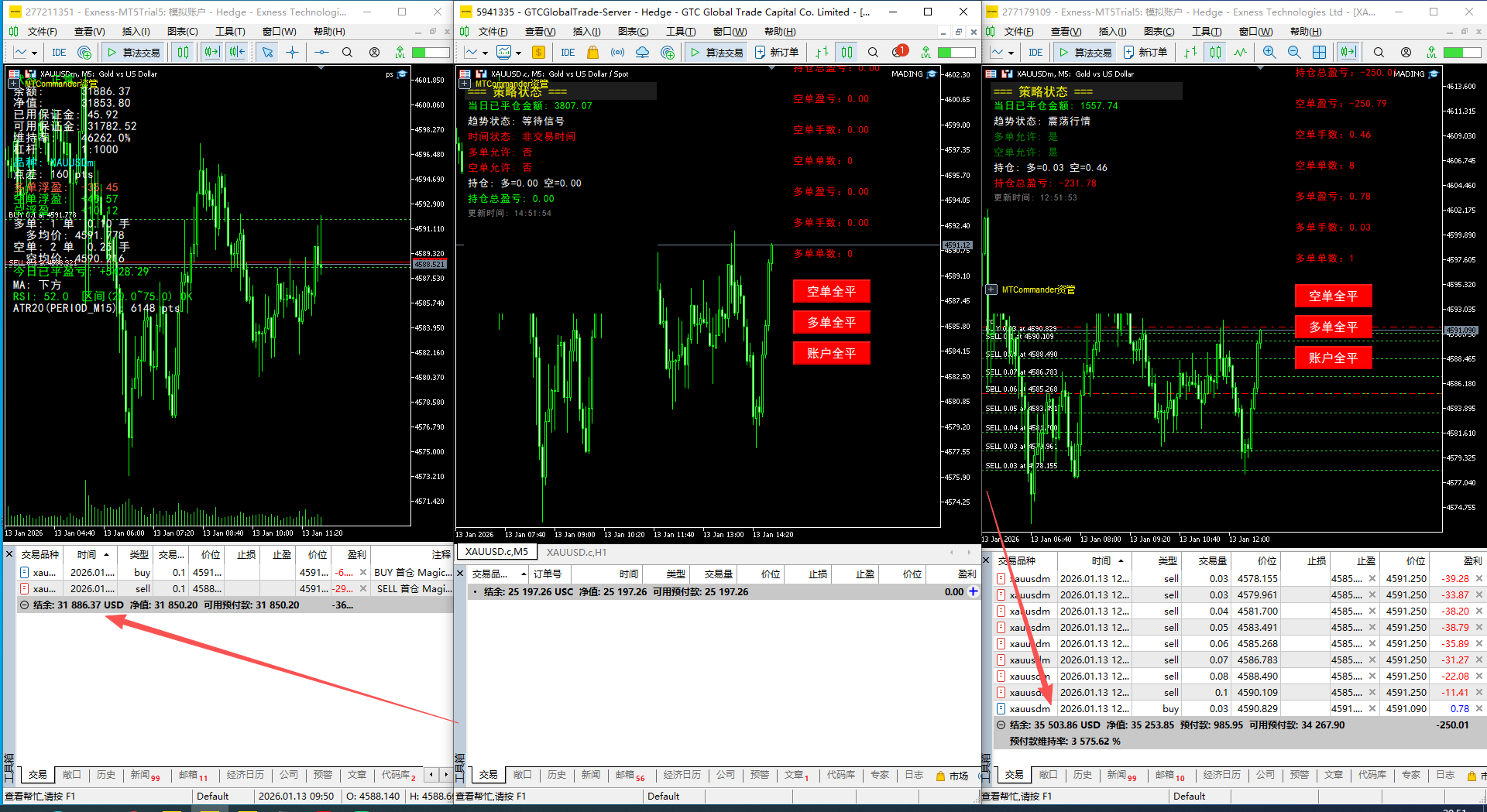Image resolution: width=1487 pixels, height=812 pixels.
Task: Click 多单全平 button in the GTC chart
Action: [x=831, y=322]
